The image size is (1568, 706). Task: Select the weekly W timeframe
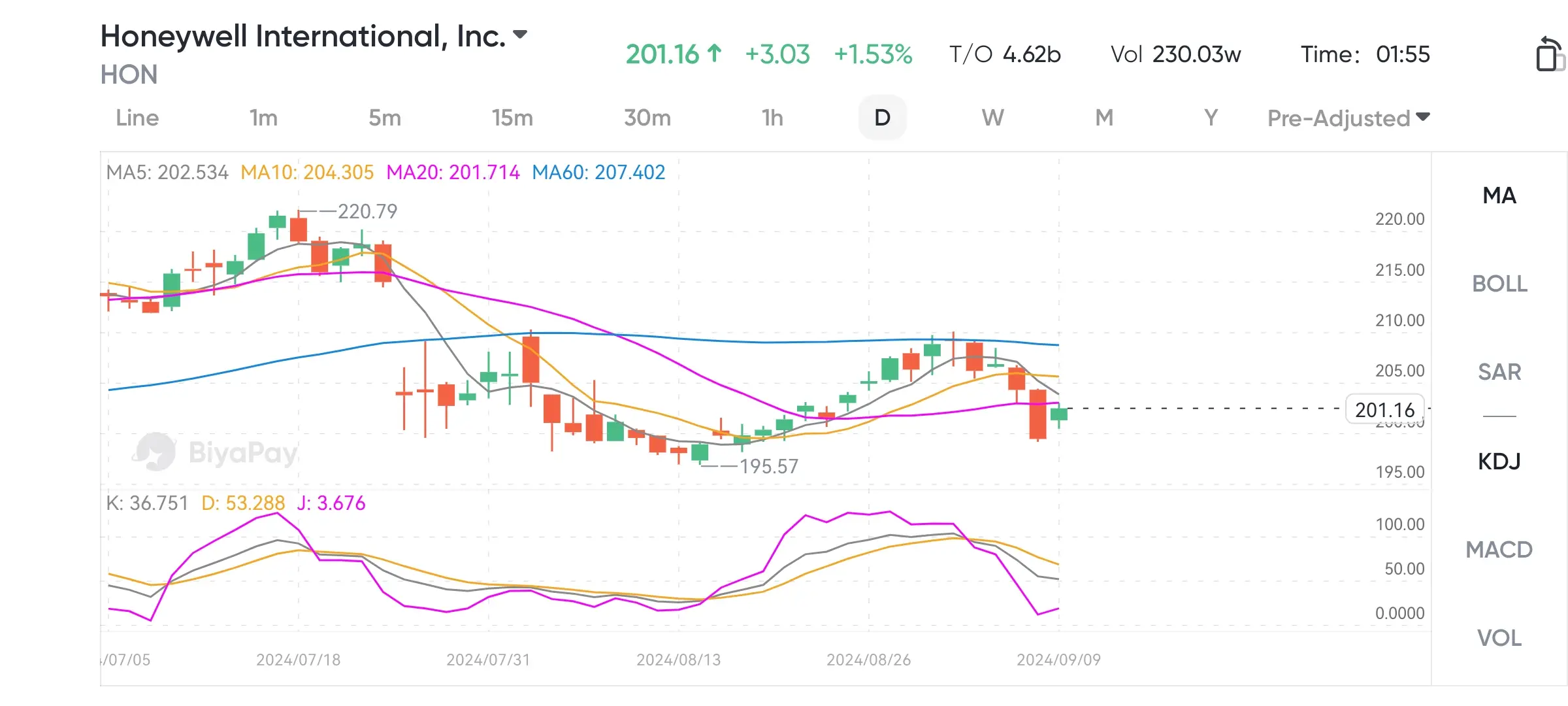pyautogui.click(x=992, y=118)
